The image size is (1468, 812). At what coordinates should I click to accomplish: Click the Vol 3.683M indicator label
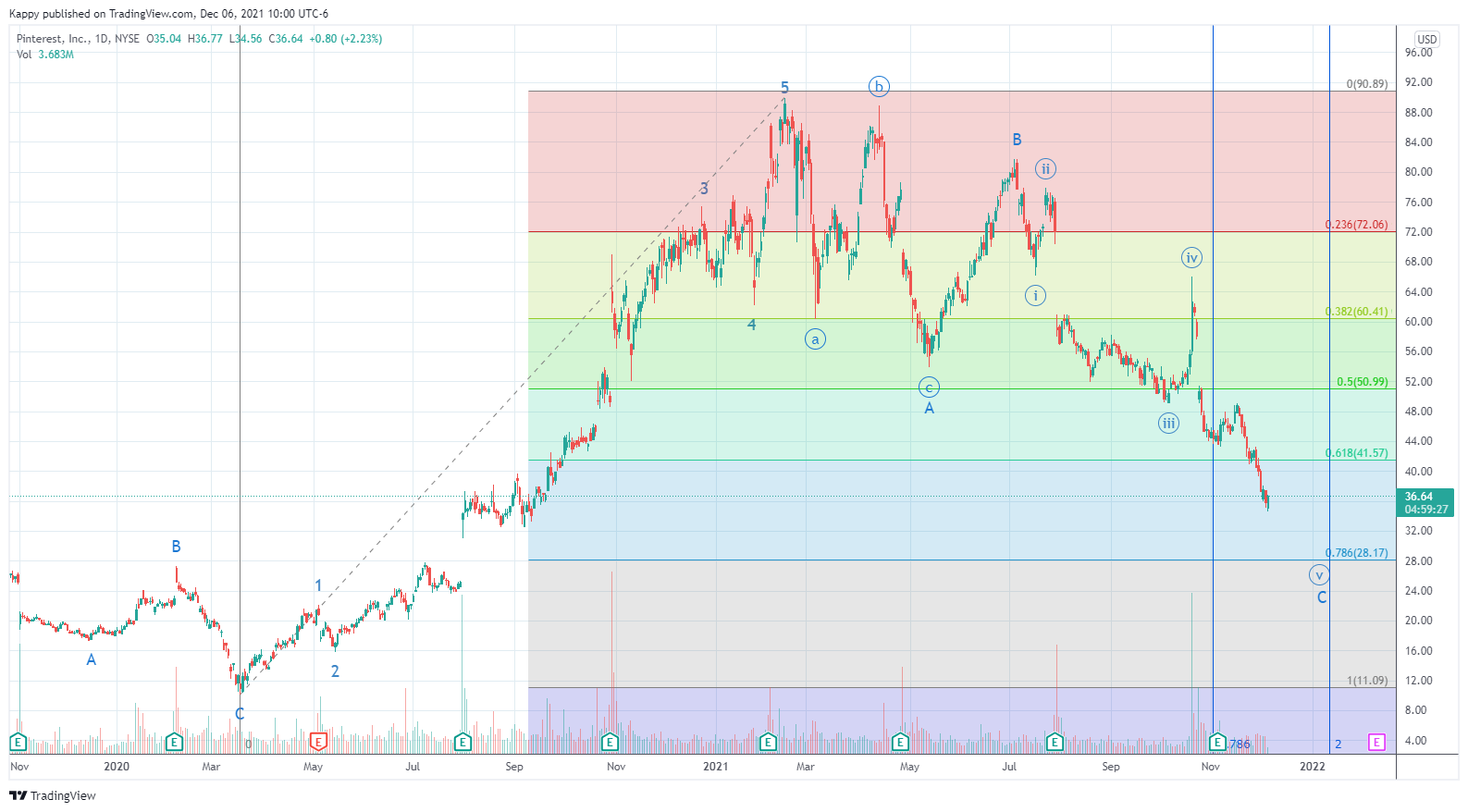pos(44,55)
